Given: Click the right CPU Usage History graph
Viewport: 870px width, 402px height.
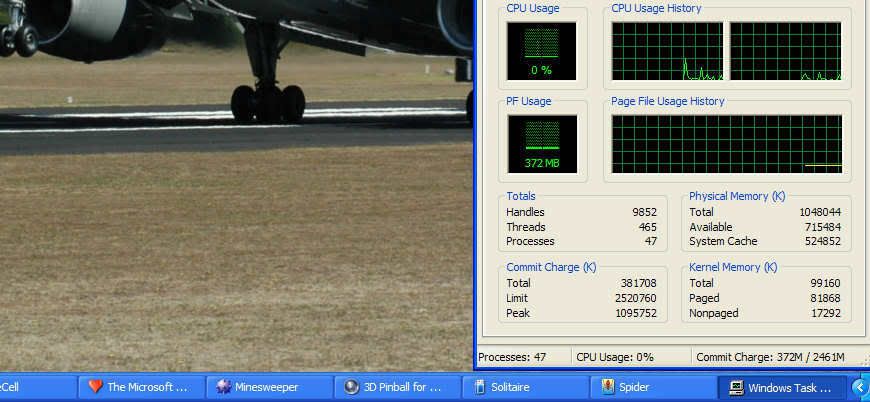Looking at the screenshot, I should [785, 51].
